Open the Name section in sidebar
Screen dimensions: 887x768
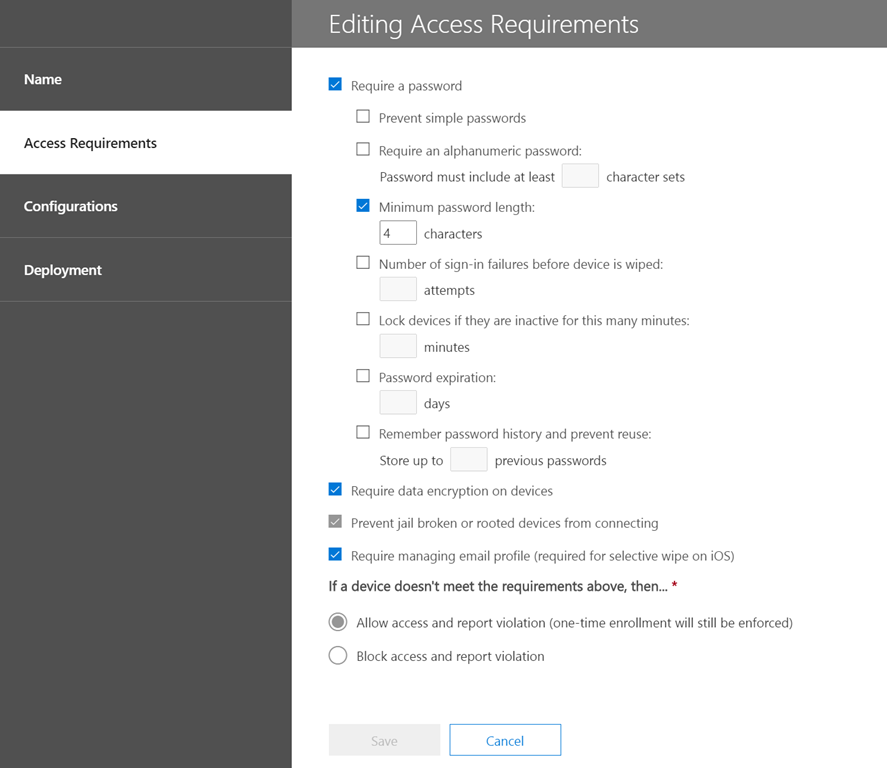(43, 79)
